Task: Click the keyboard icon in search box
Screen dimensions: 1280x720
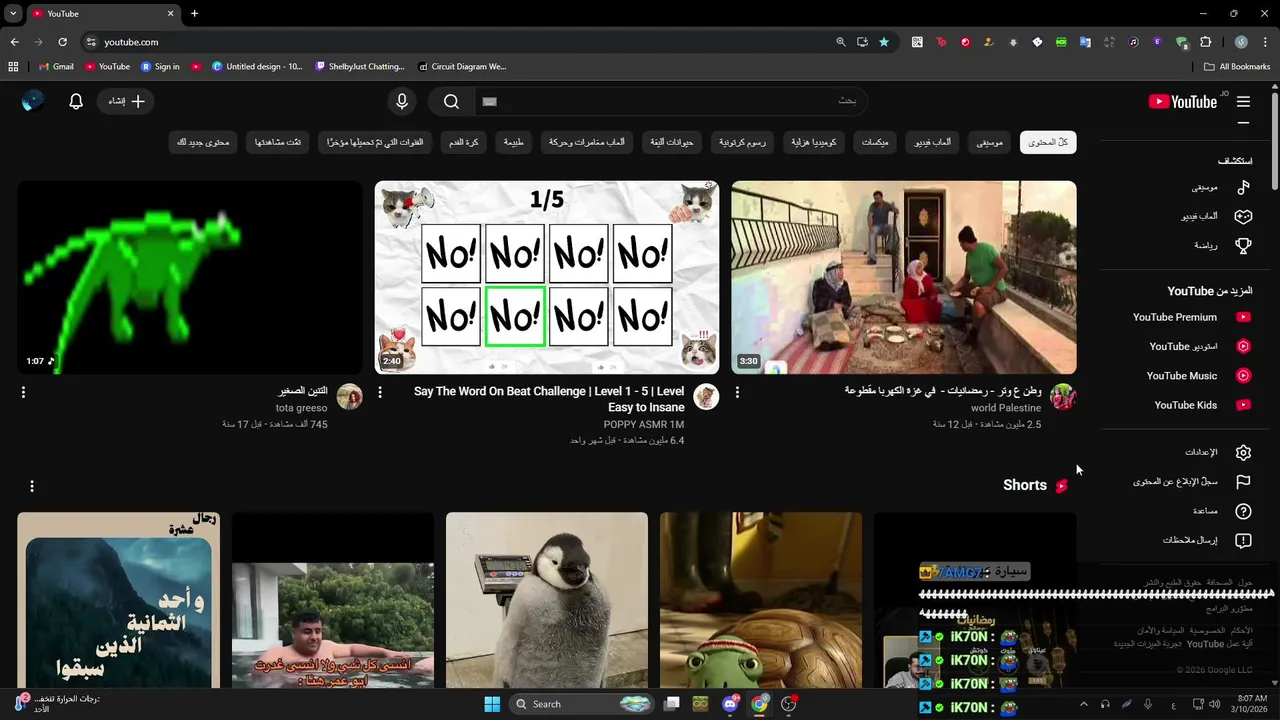Action: tap(489, 101)
